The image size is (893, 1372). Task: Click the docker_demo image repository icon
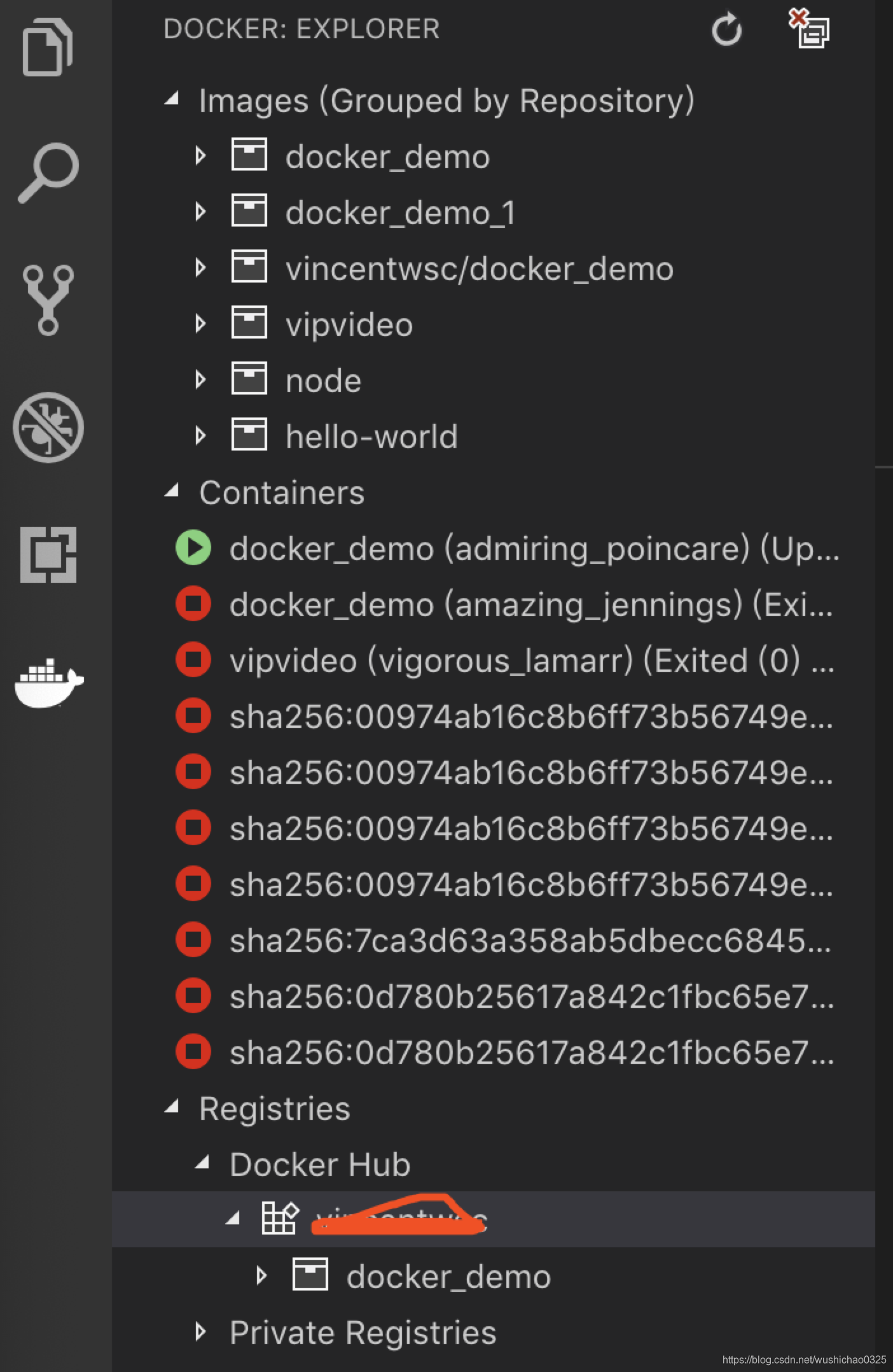[x=249, y=155]
